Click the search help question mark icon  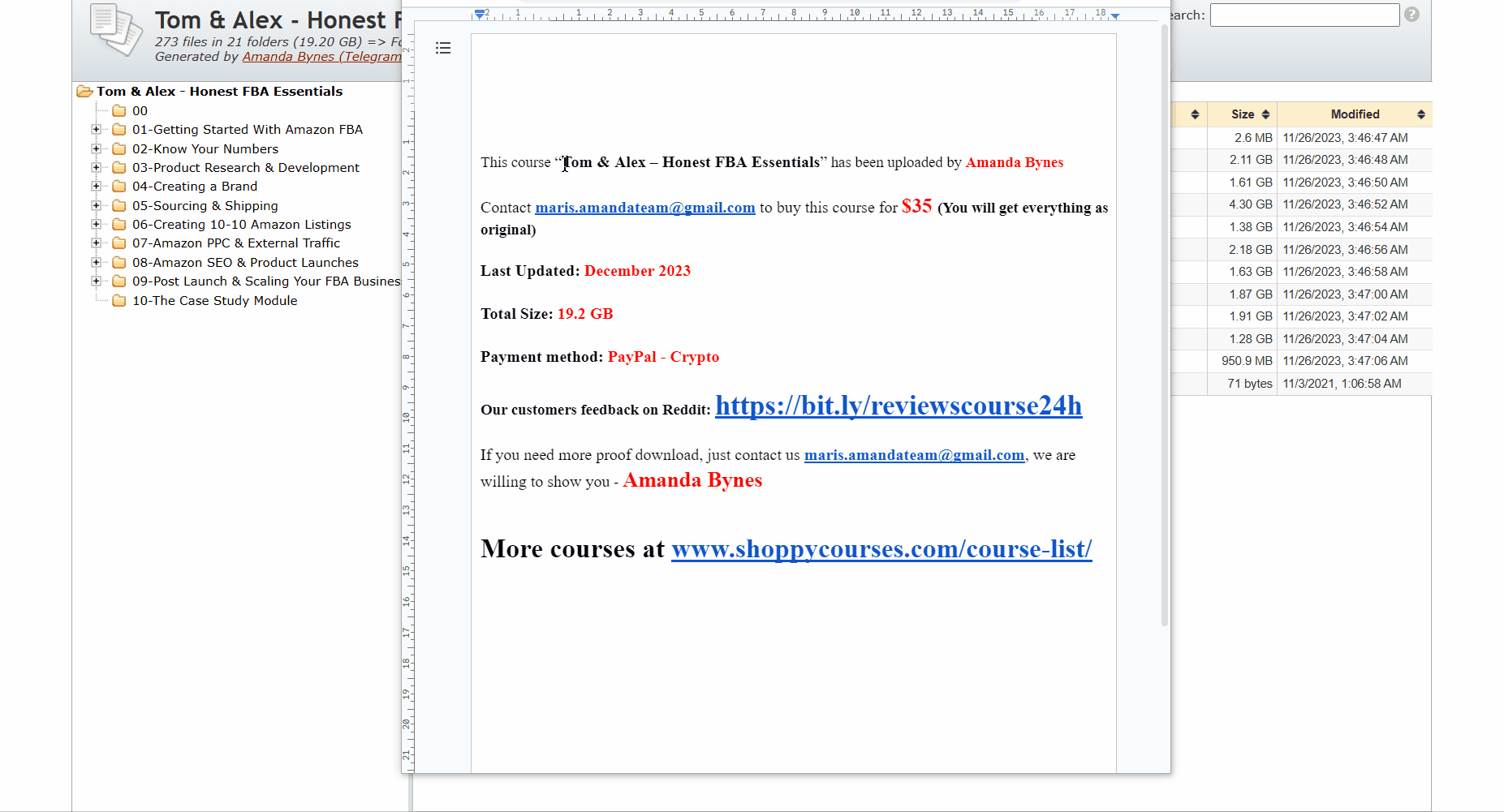[1411, 15]
